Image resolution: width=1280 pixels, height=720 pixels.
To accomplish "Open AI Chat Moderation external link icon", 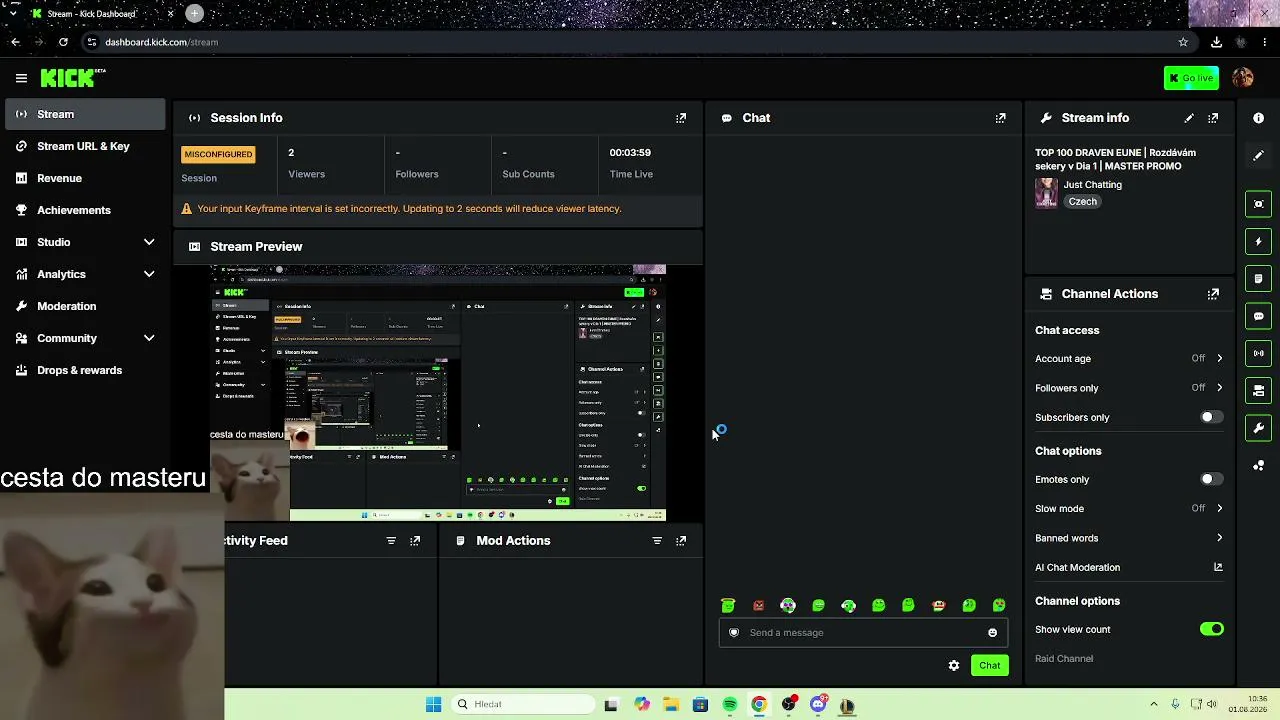I will click(1218, 567).
